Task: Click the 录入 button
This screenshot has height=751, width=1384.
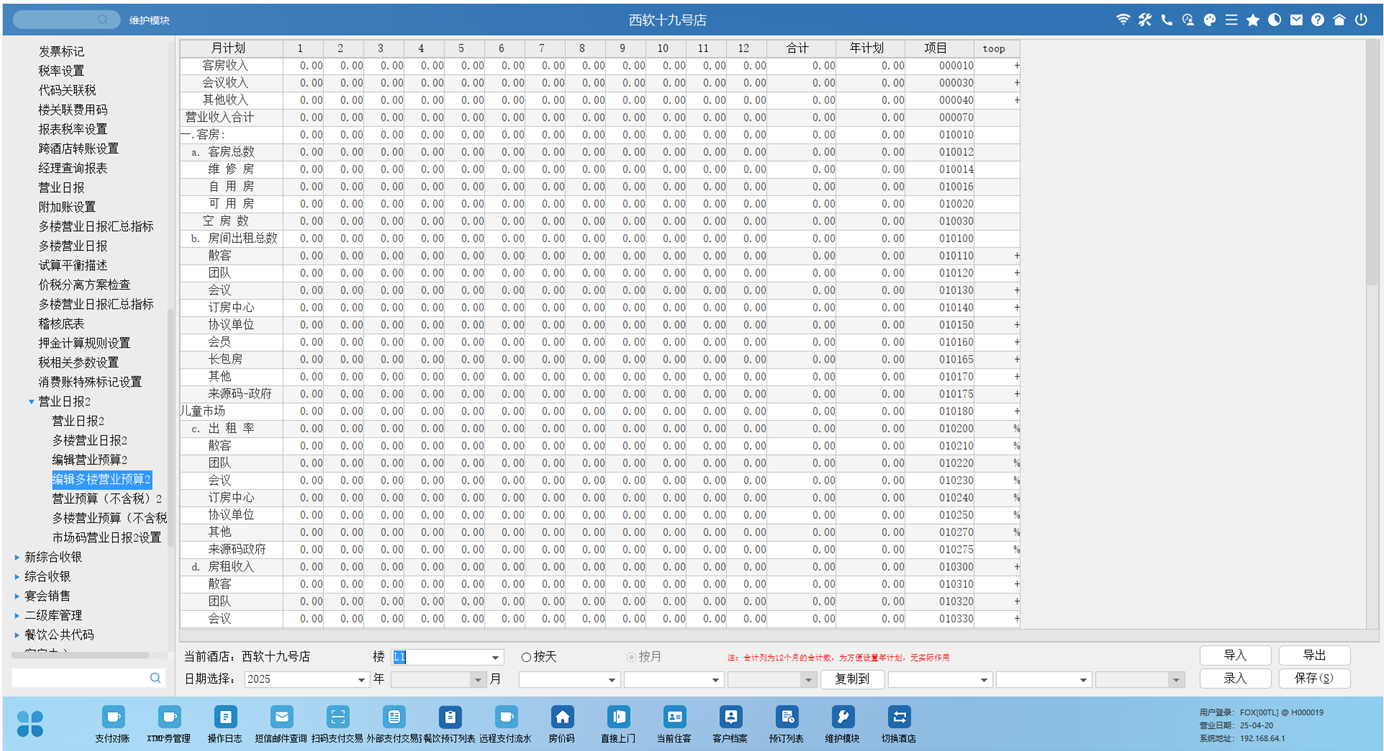Action: click(1235, 679)
